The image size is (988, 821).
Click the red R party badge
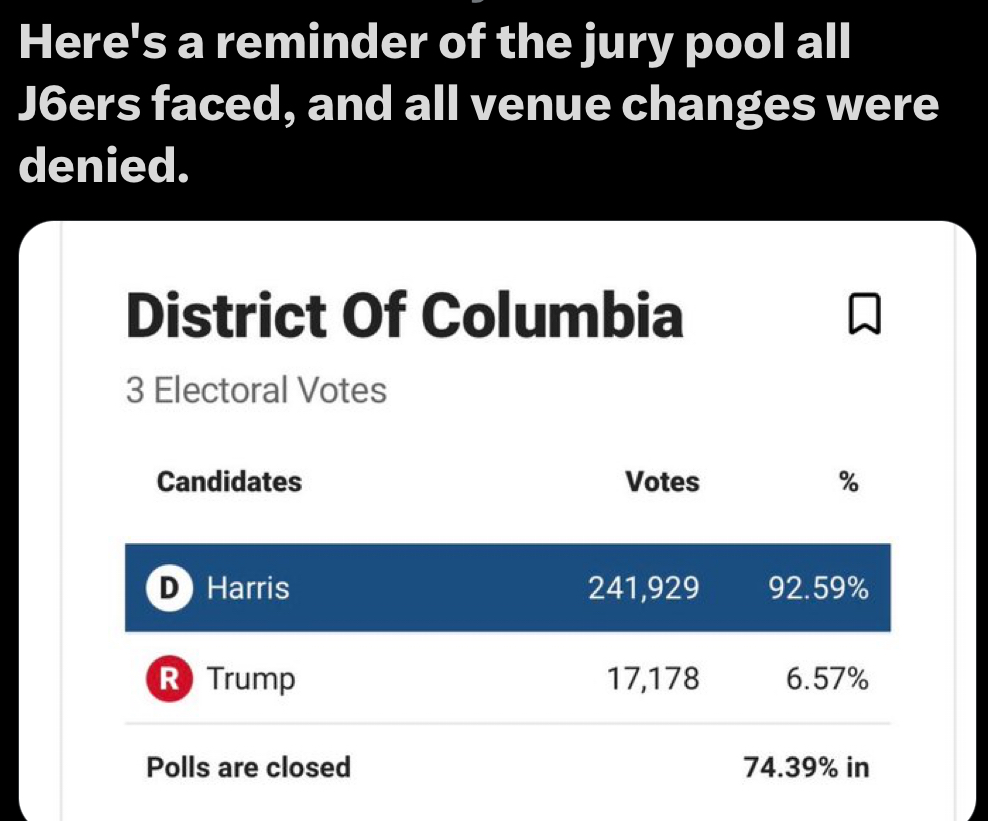point(169,679)
